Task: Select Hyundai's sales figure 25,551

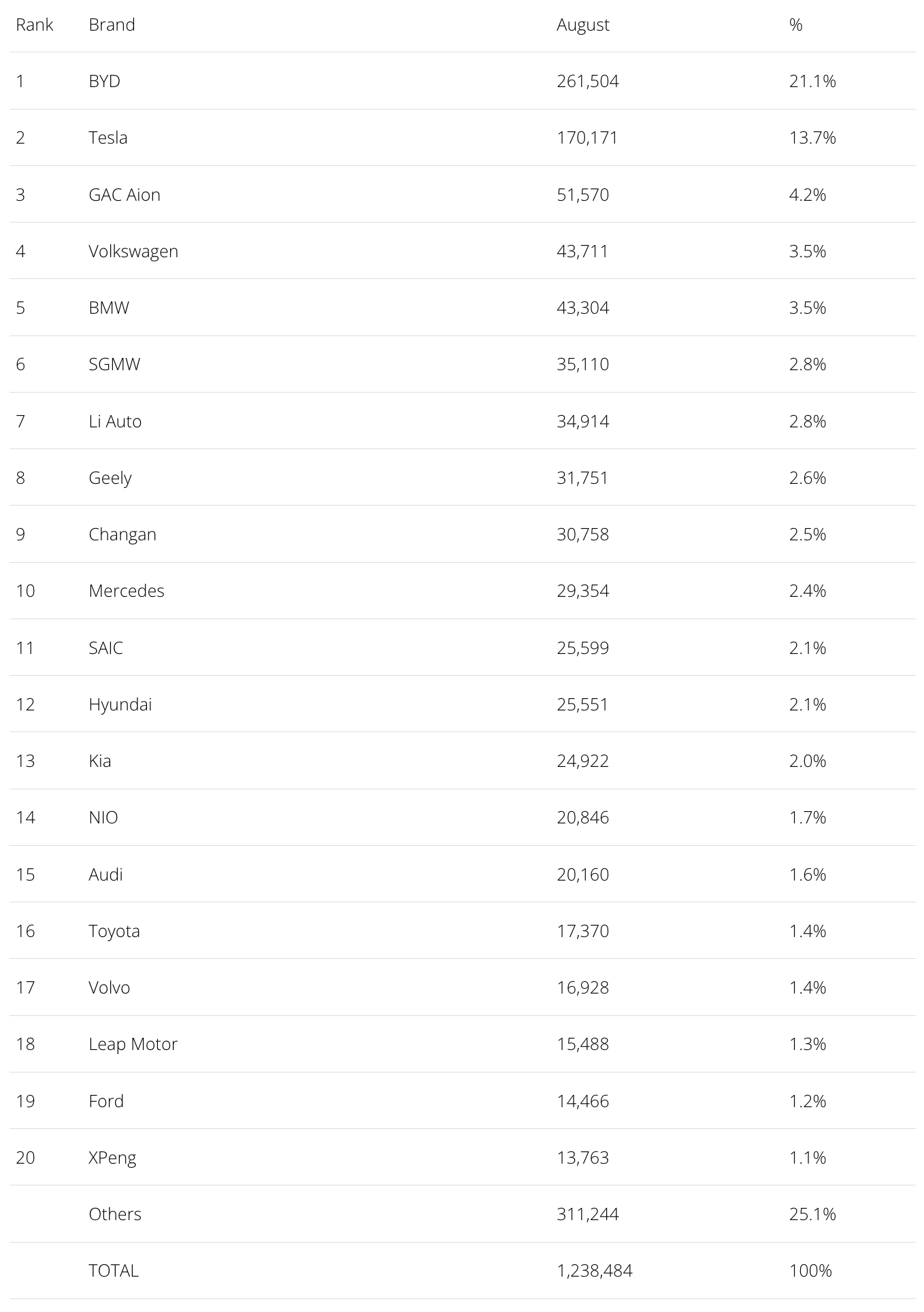Action: click(582, 704)
